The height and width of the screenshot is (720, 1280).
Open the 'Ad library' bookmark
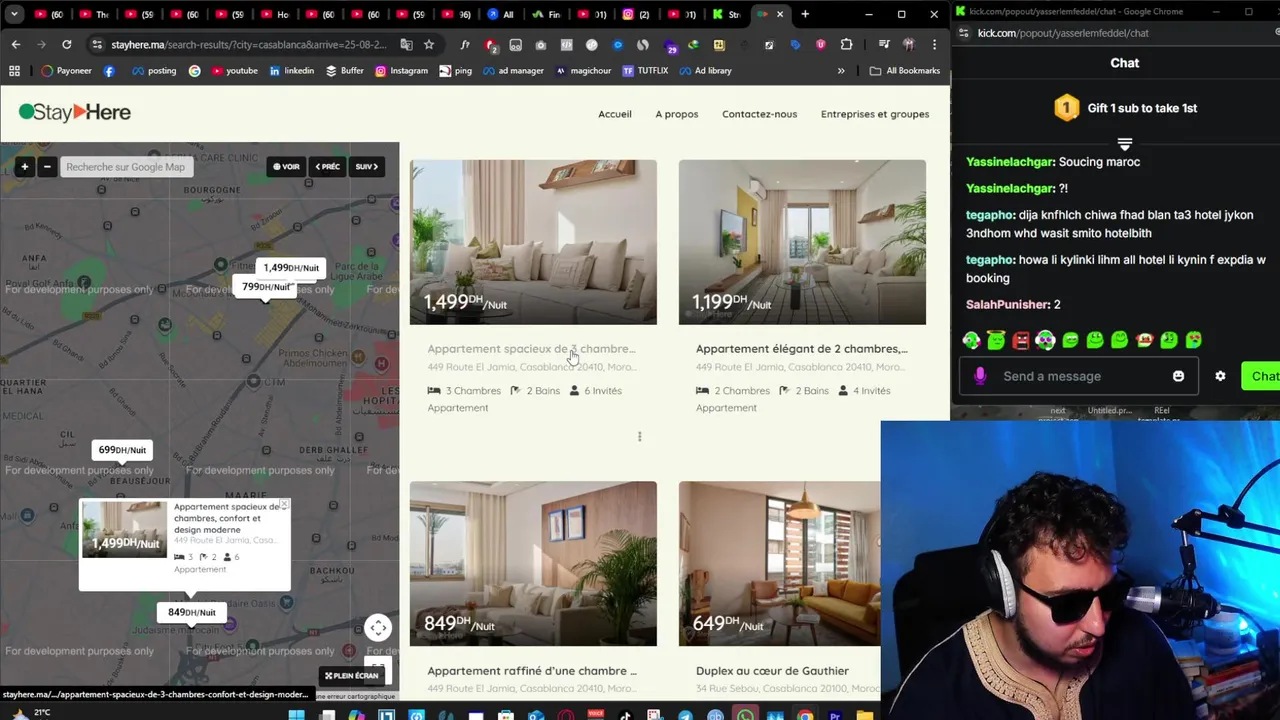point(705,71)
